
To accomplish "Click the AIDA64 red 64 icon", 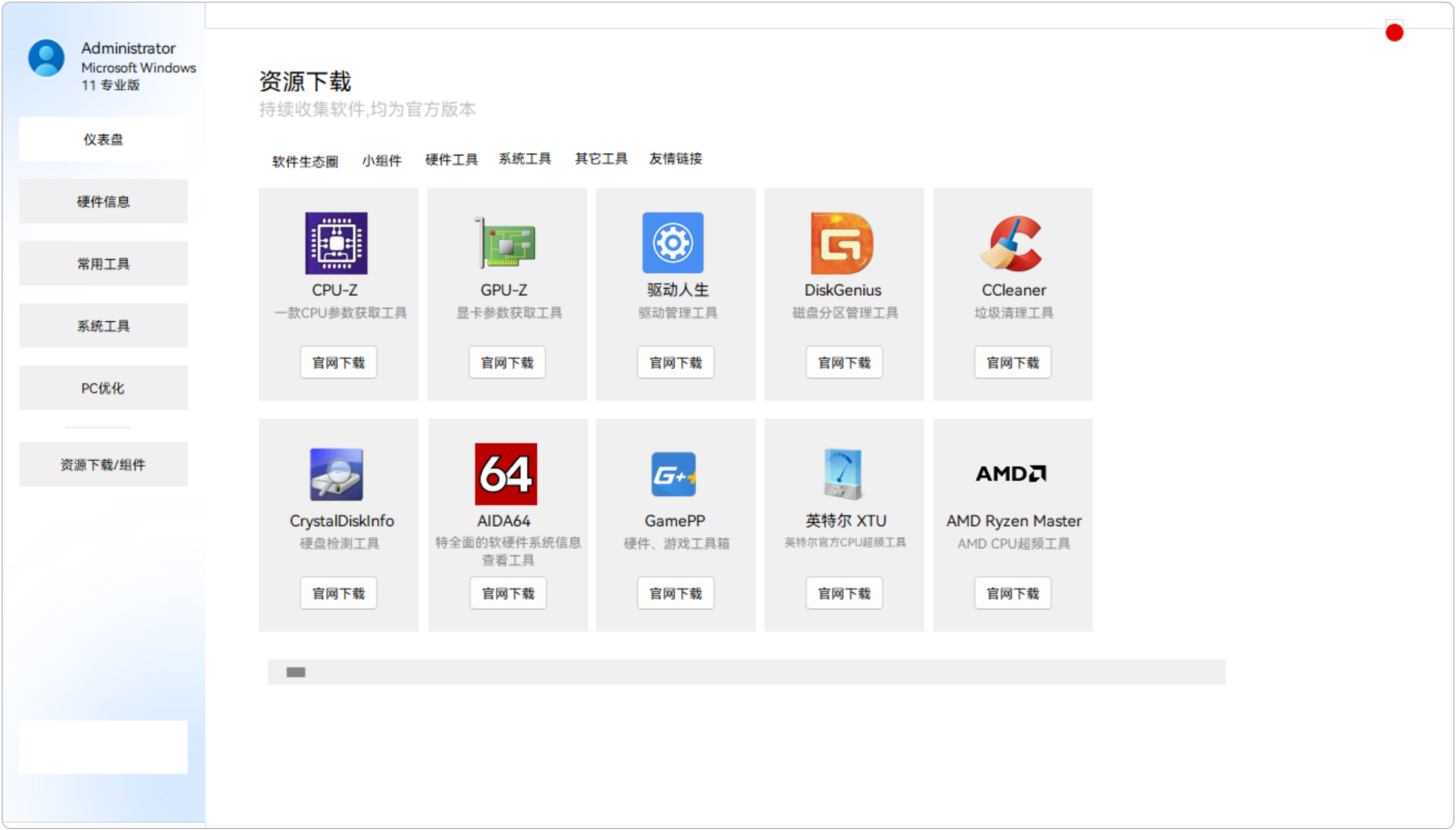I will tap(506, 474).
